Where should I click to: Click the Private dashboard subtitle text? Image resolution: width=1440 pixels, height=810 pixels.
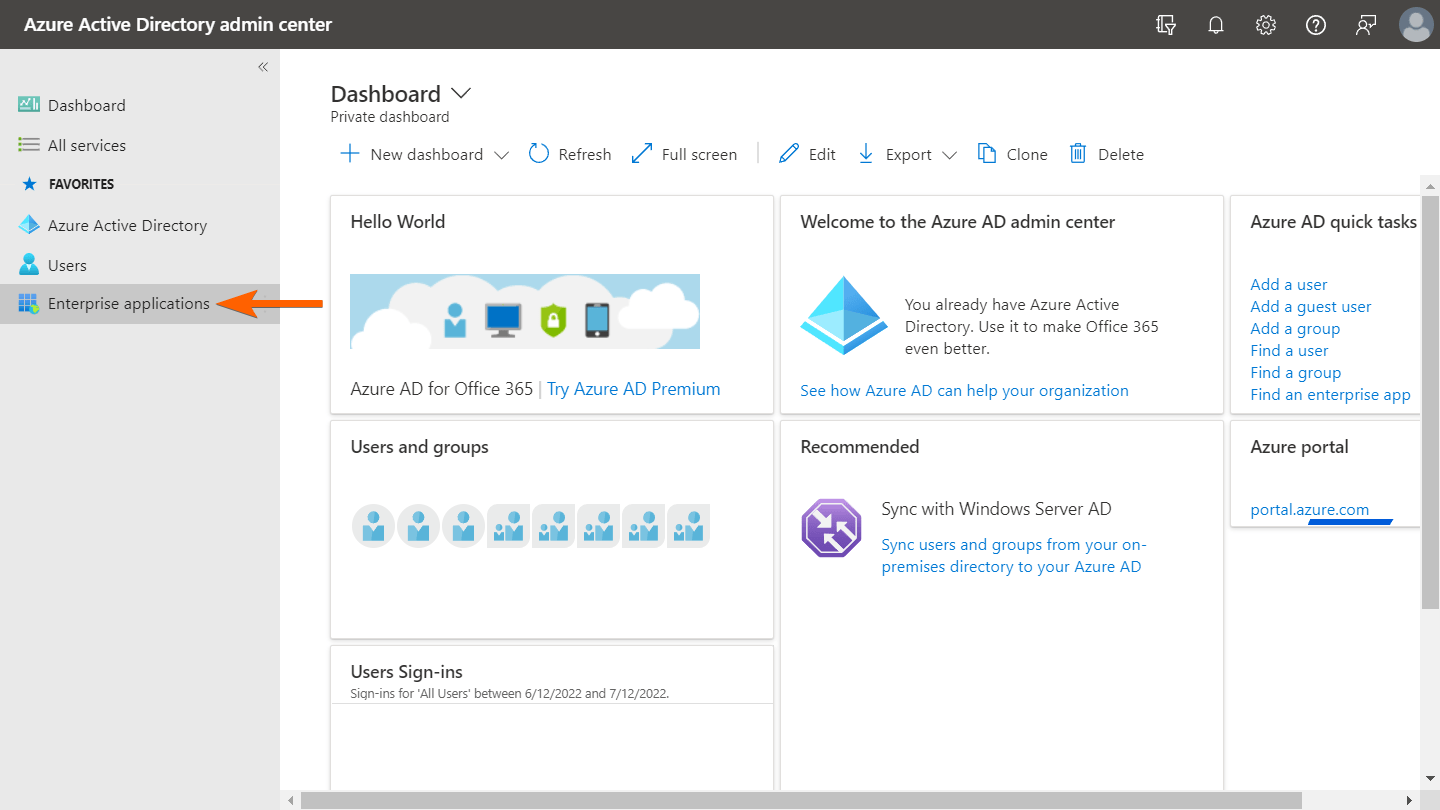(x=390, y=117)
